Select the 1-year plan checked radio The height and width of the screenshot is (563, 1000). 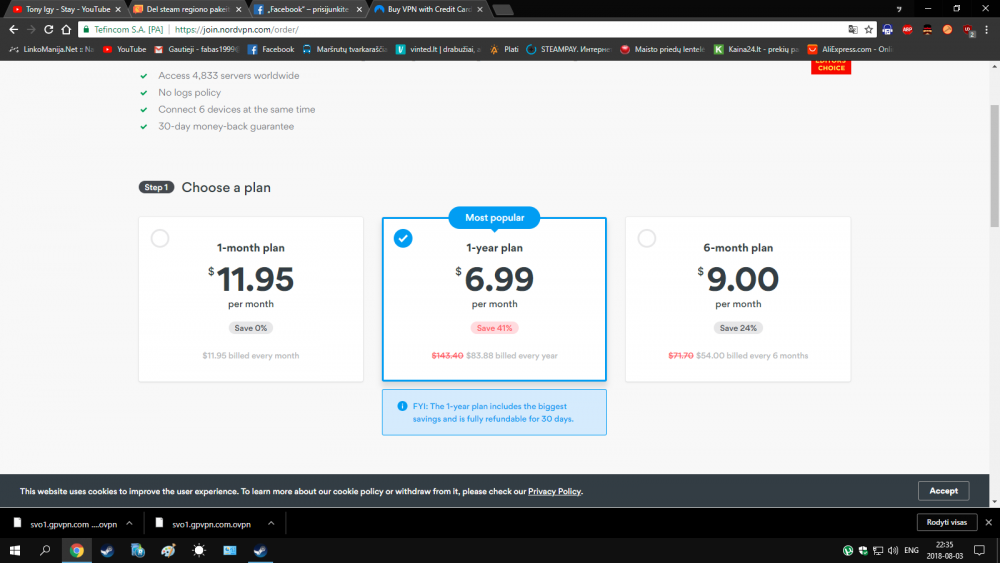click(403, 238)
